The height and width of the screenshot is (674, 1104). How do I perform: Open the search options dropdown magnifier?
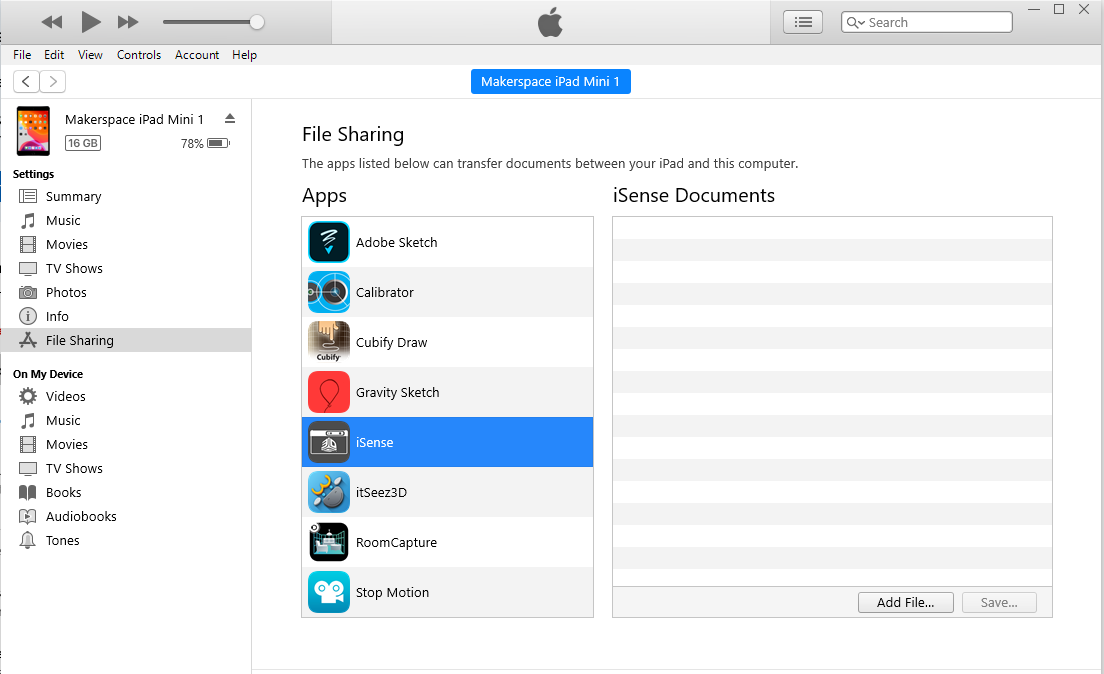855,22
